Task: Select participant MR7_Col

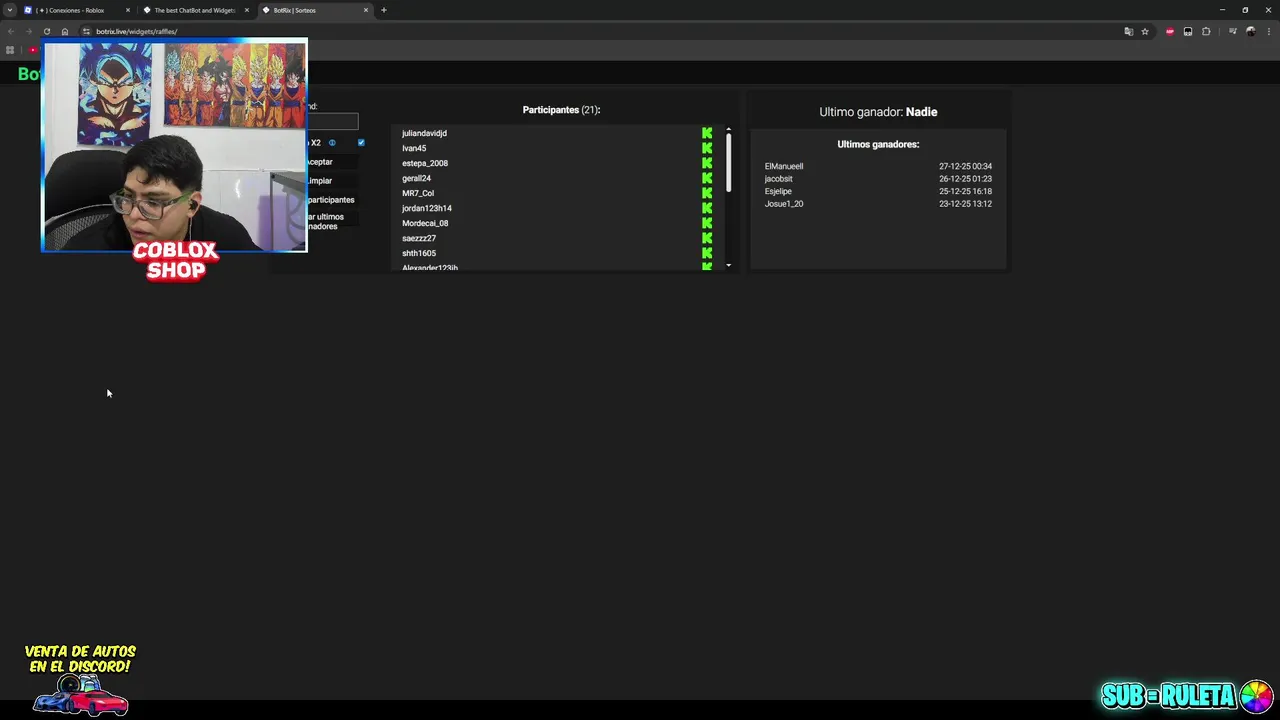Action: [418, 193]
